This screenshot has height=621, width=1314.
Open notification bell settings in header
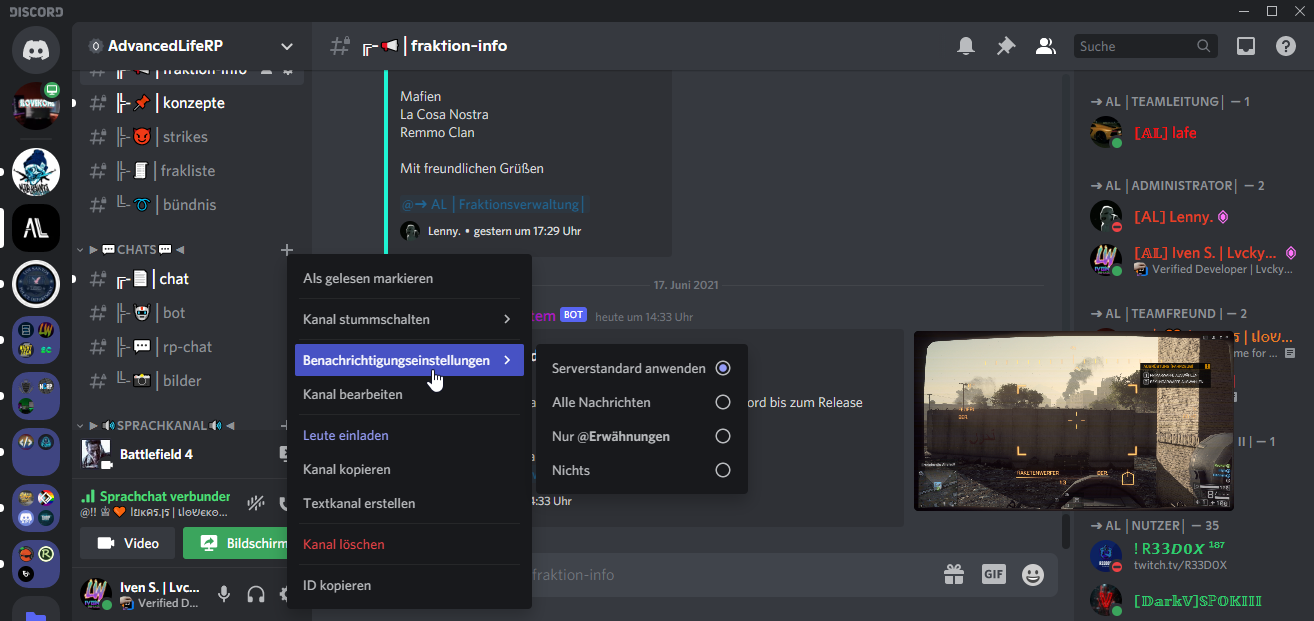click(966, 46)
